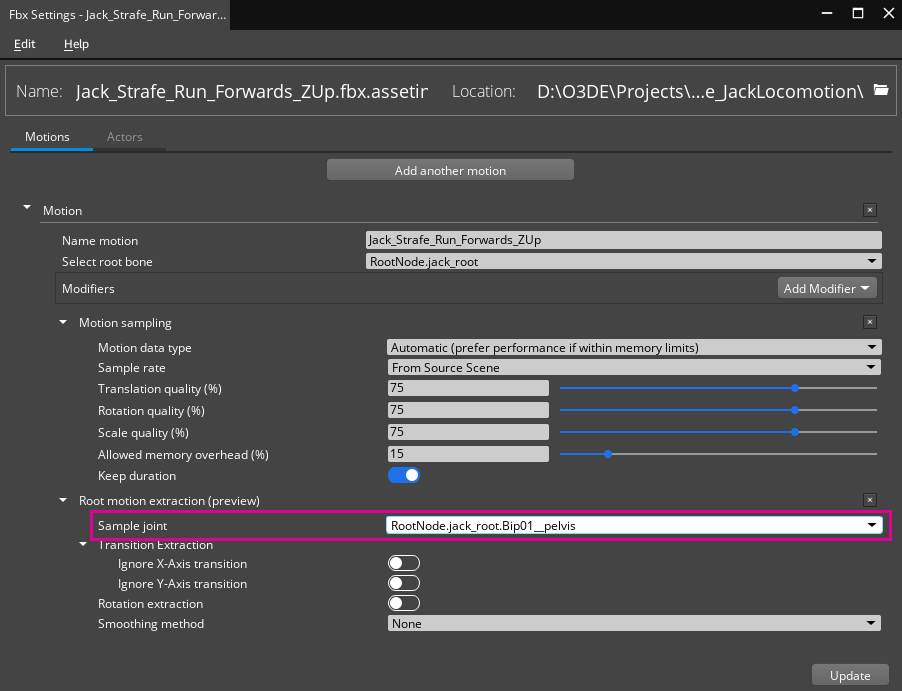Switch to the Actors tab
The height and width of the screenshot is (691, 902).
(124, 136)
